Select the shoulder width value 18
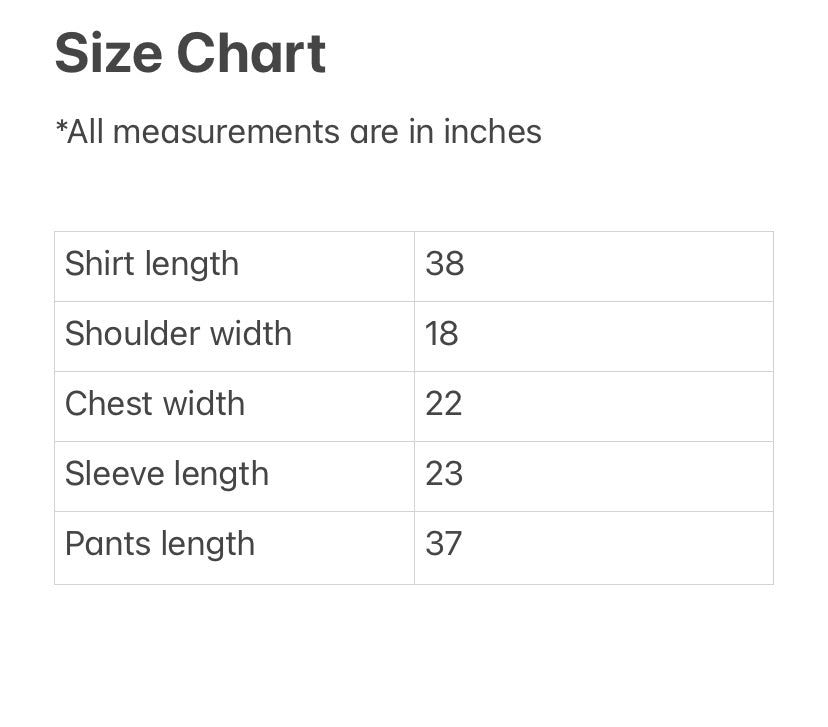The image size is (828, 727). coord(442,334)
